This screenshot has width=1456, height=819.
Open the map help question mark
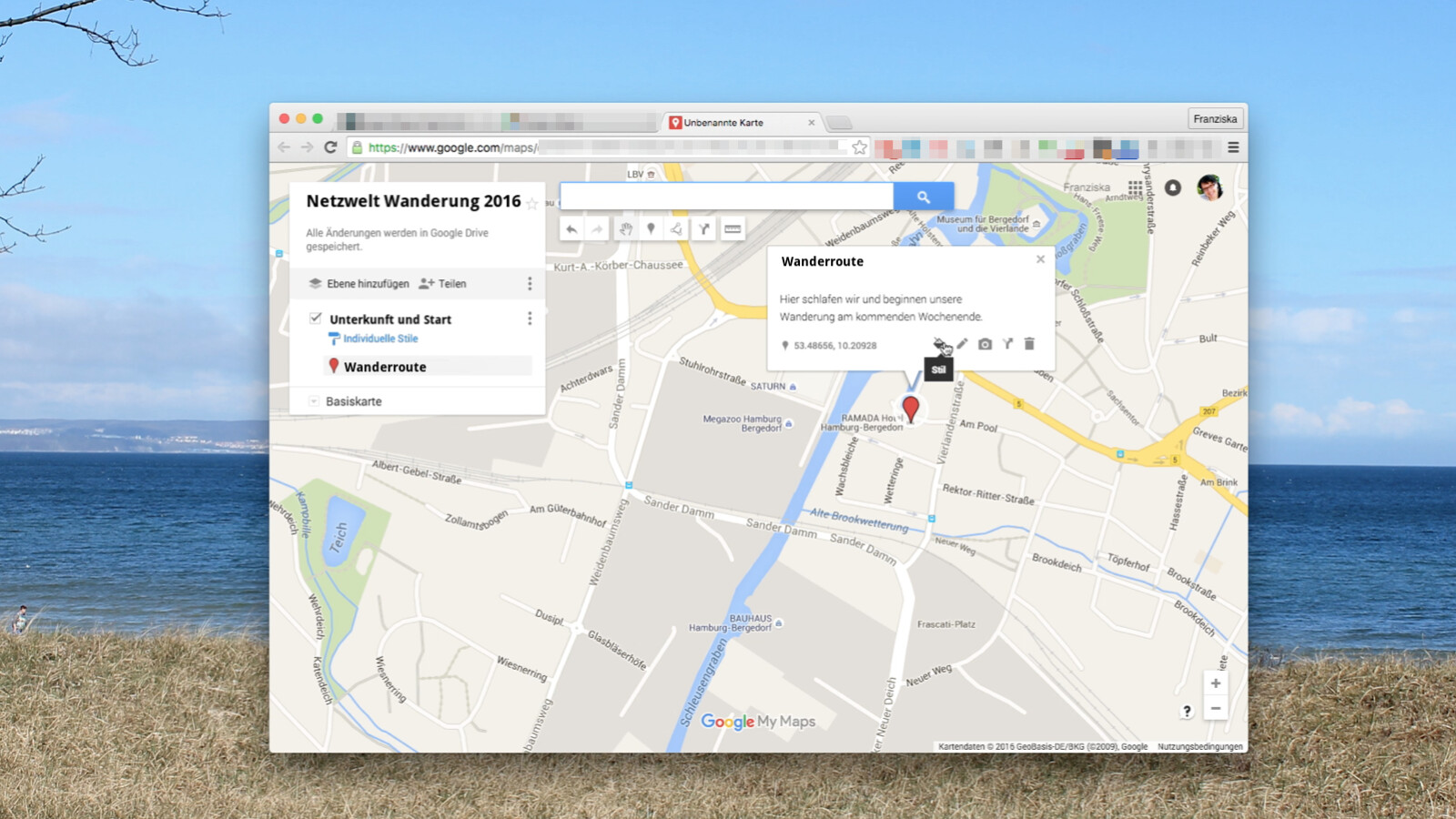(x=1187, y=711)
